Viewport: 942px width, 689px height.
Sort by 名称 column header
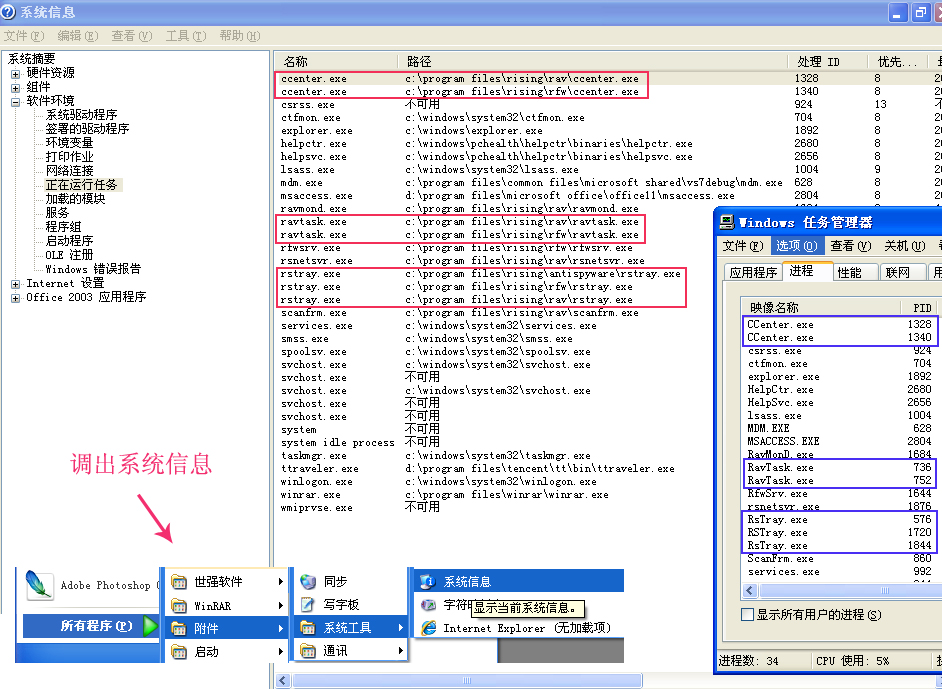click(x=336, y=62)
